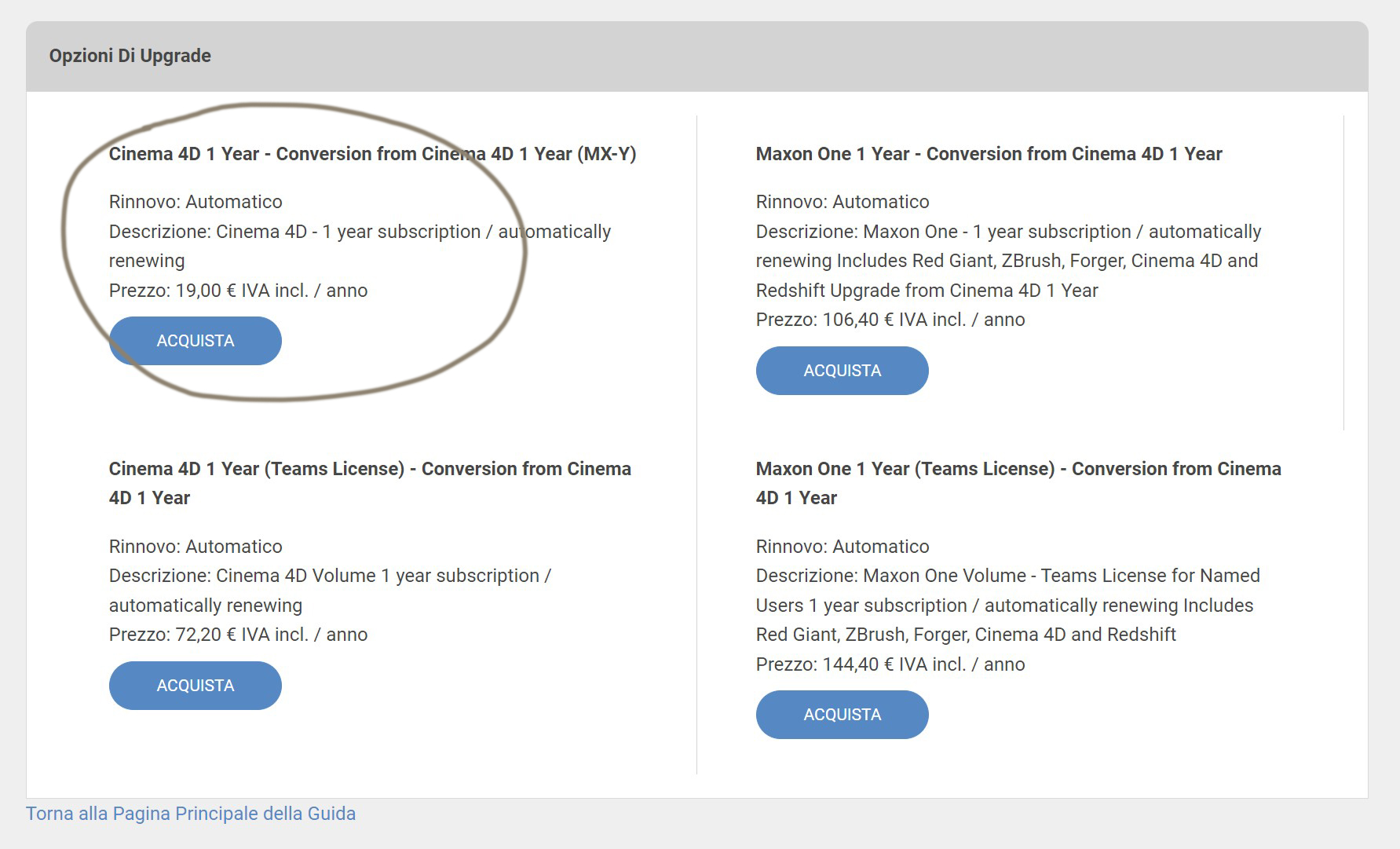
Task: Click Rinnovo: Automatico under Maxon One Teams License
Action: click(843, 547)
